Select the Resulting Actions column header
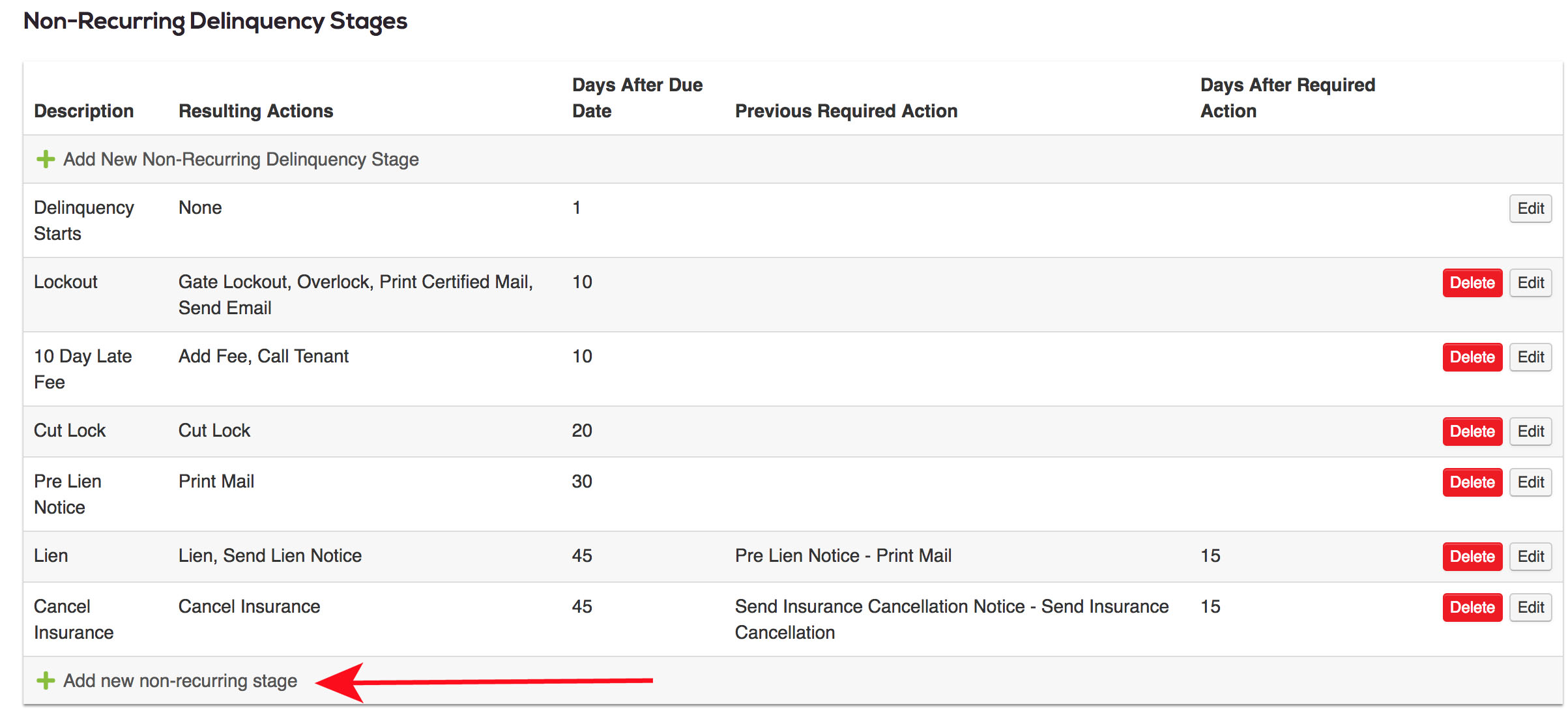The height and width of the screenshot is (717, 1568). pyautogui.click(x=255, y=111)
